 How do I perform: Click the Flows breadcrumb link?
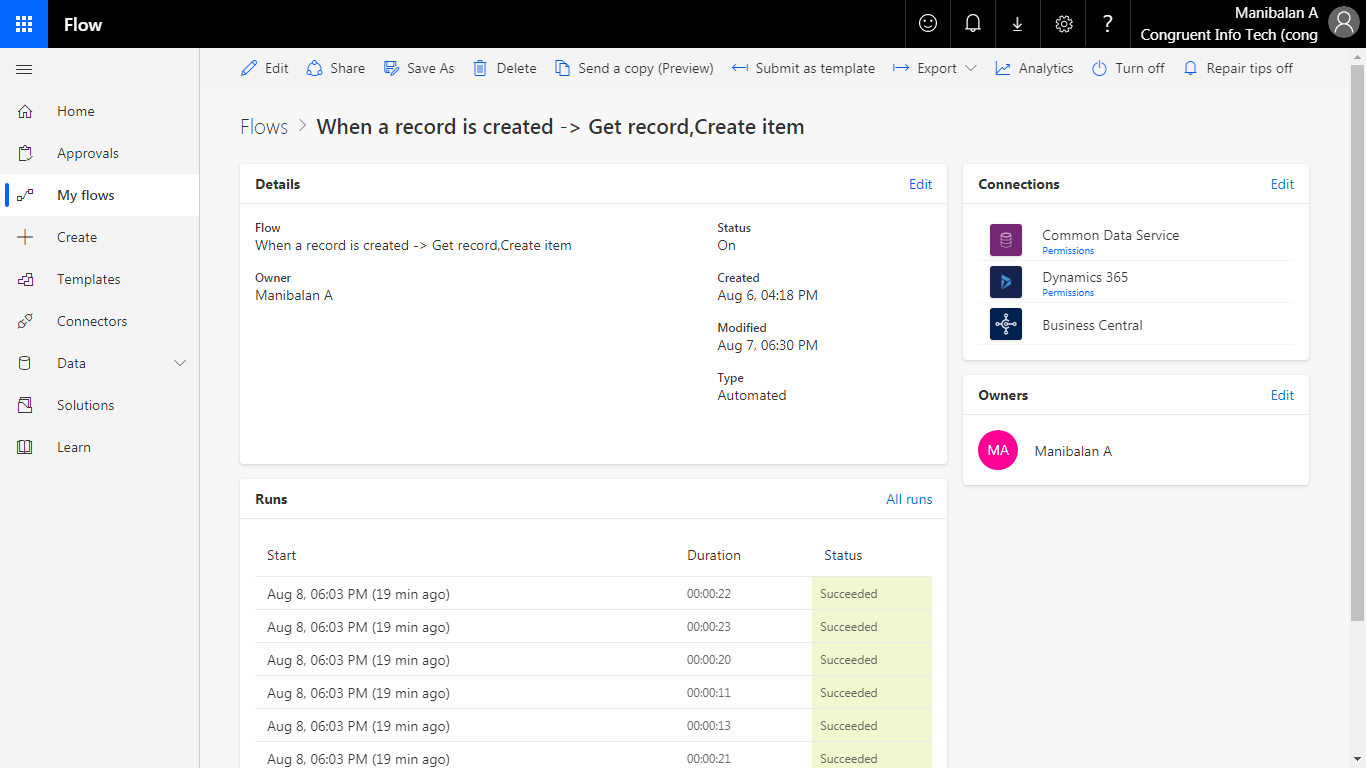(x=264, y=127)
